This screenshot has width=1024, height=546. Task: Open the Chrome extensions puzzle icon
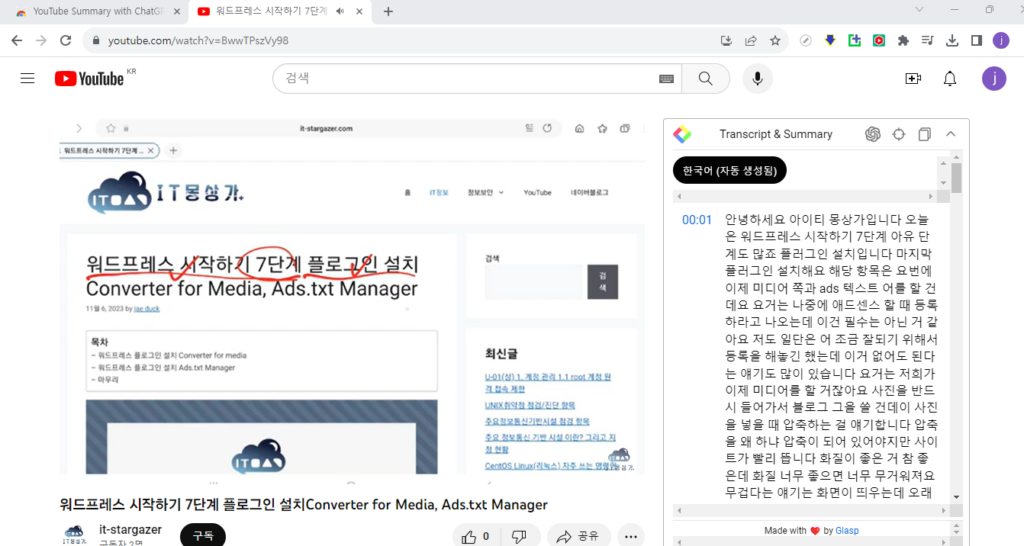pyautogui.click(x=903, y=40)
